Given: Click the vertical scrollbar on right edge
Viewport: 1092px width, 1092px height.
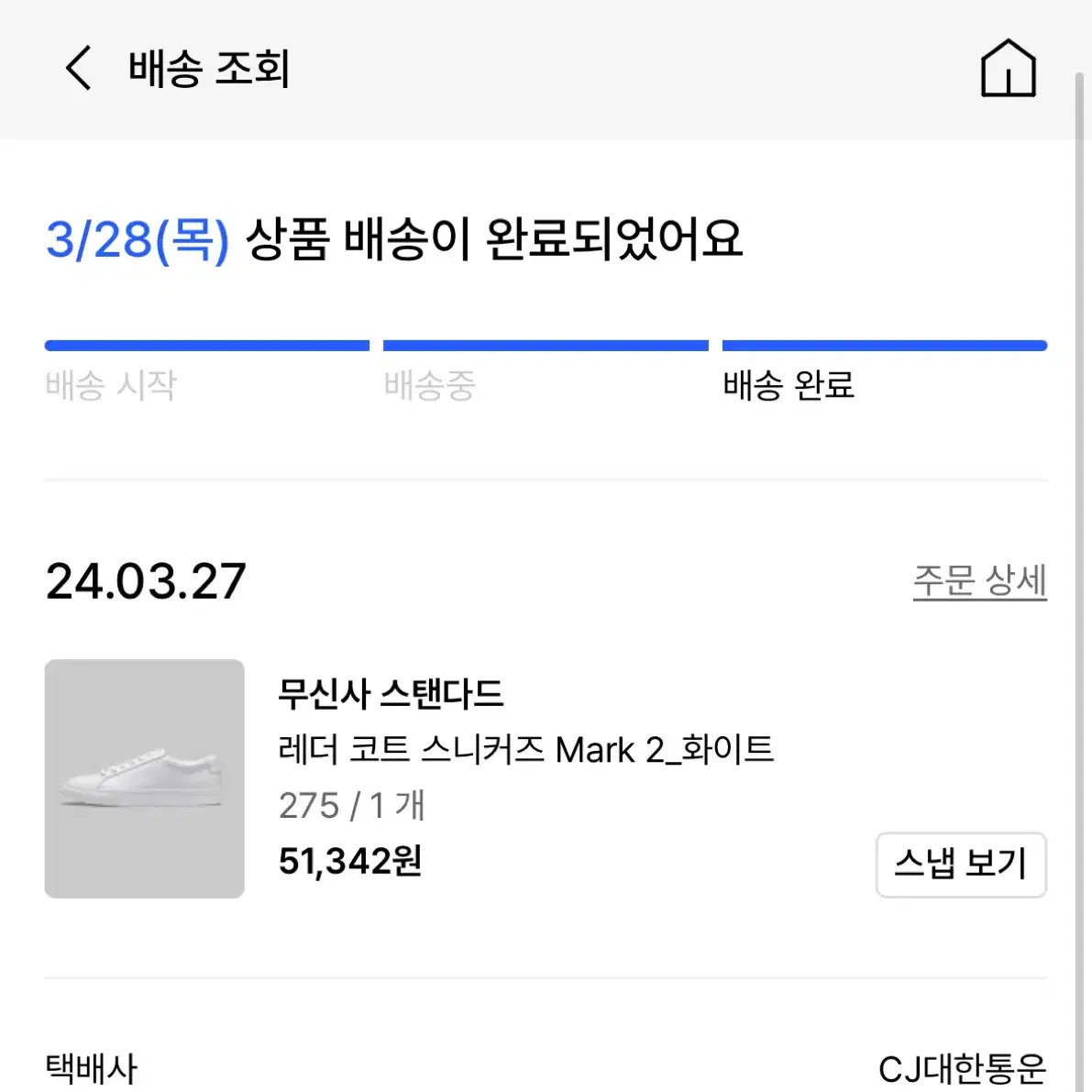Looking at the screenshot, I should [x=1080, y=580].
